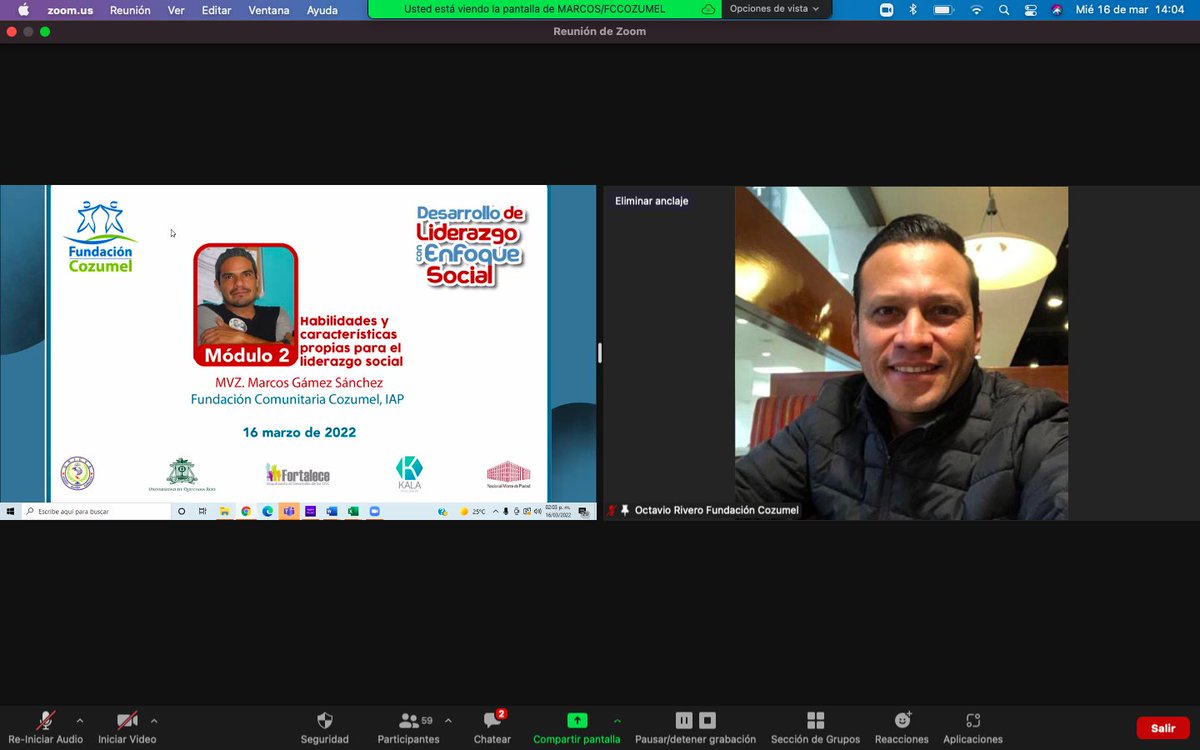Screen dimensions: 1200x750
Task: Open the Seguridad shield menu
Action: click(x=325, y=727)
